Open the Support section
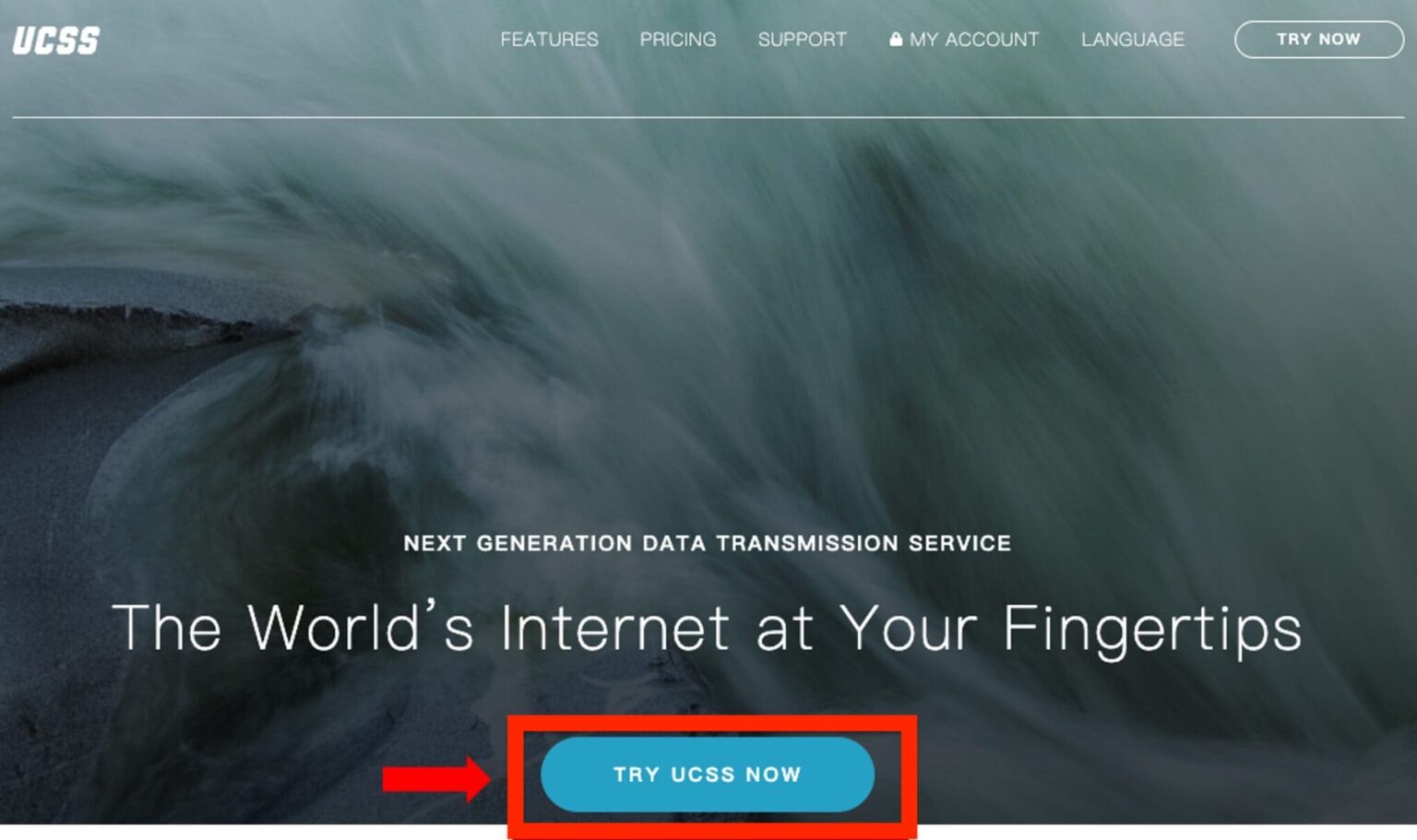The image size is (1417, 840). pos(802,40)
